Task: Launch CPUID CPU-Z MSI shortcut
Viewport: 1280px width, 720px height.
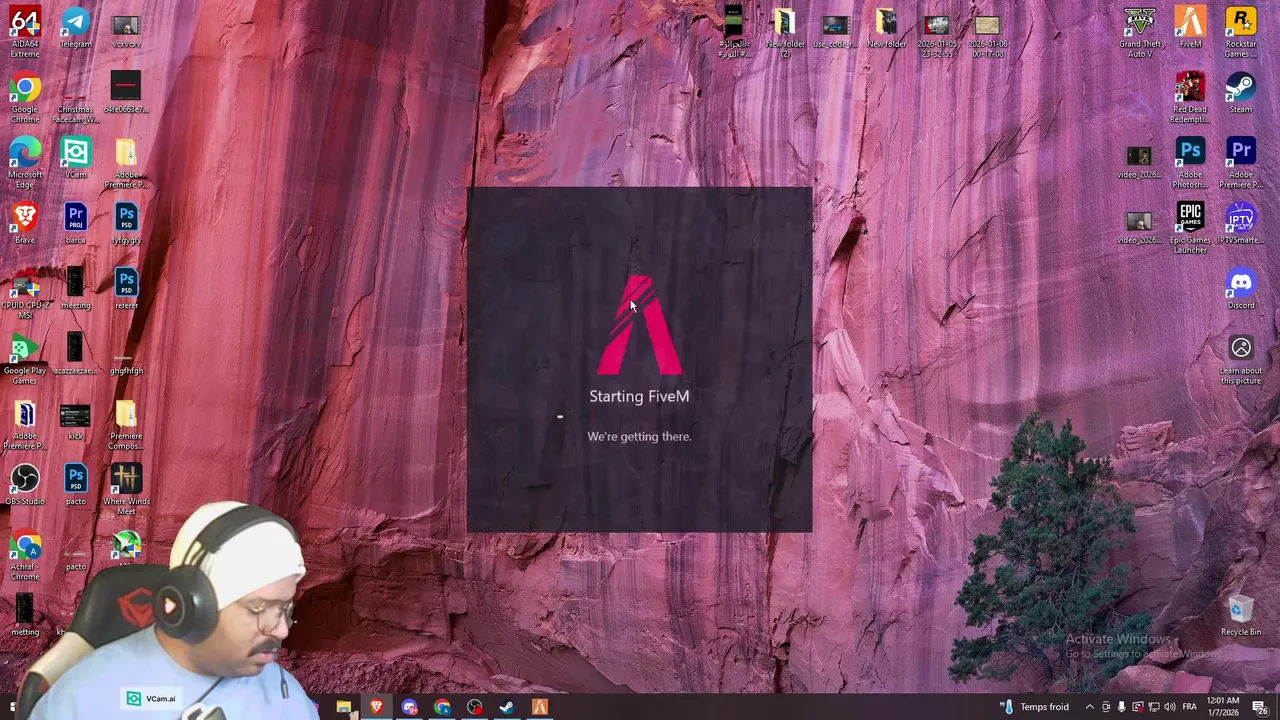Action: point(25,294)
